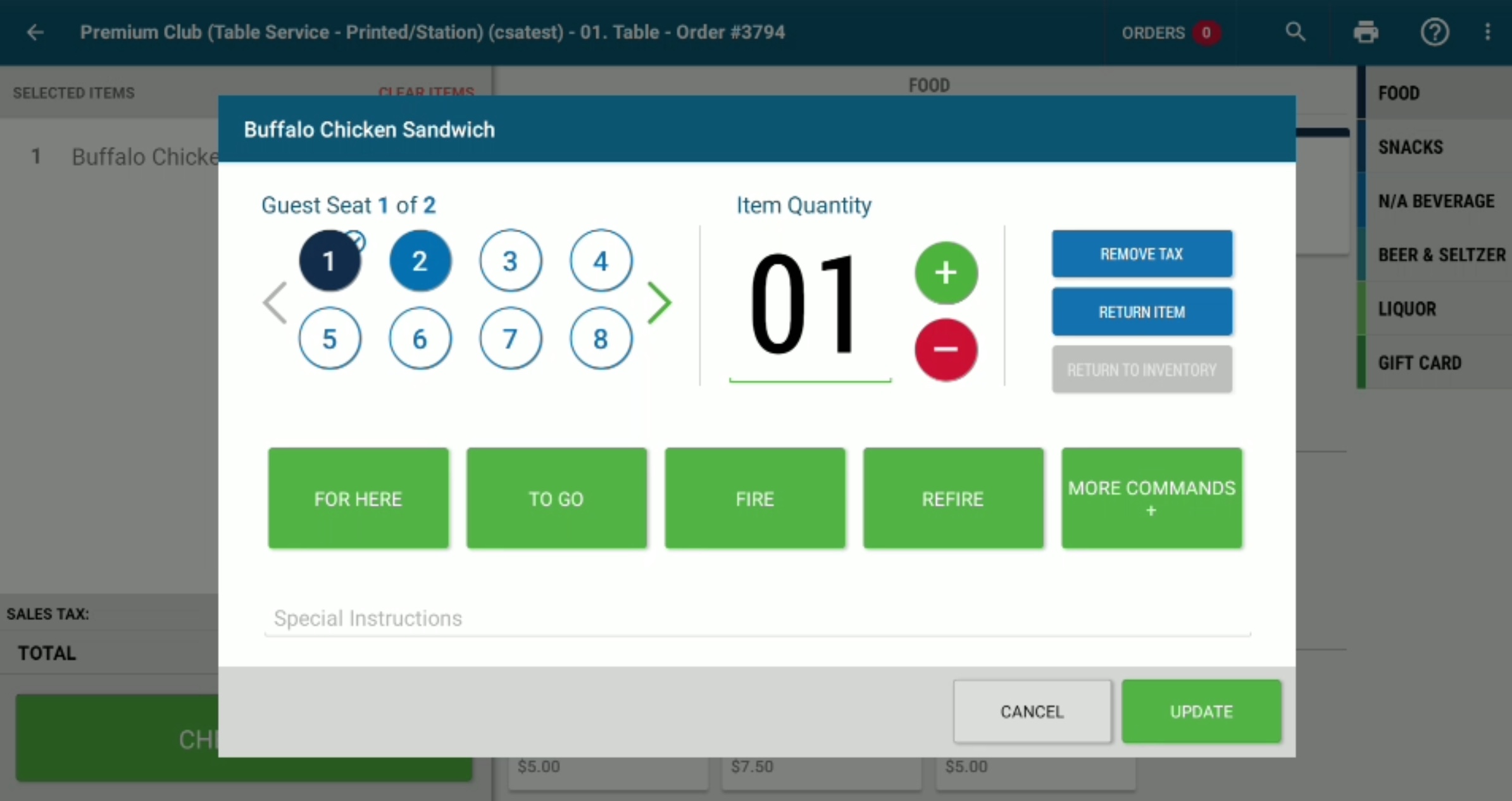Click the SELECTED ITEMS header label

(74, 93)
